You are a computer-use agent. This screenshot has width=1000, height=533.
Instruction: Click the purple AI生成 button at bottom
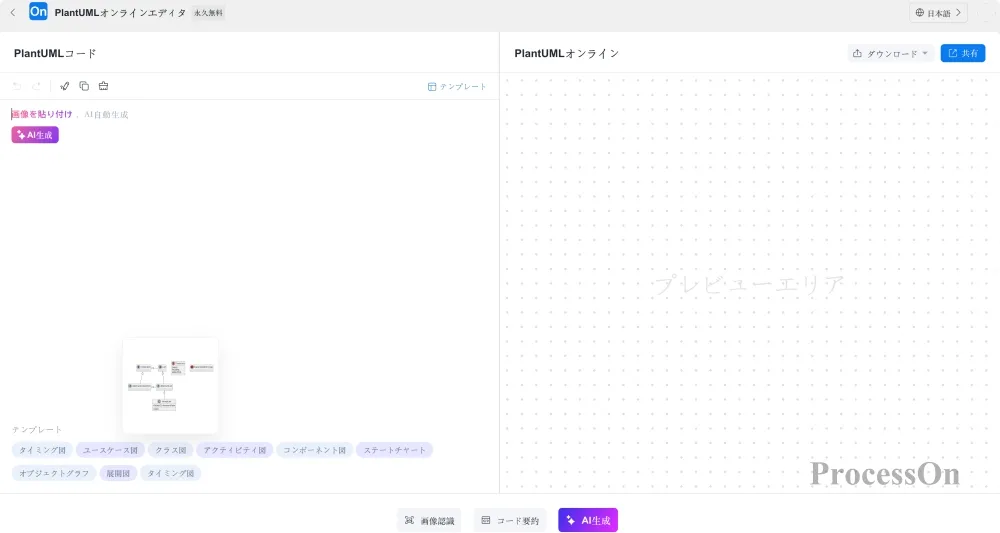click(588, 520)
